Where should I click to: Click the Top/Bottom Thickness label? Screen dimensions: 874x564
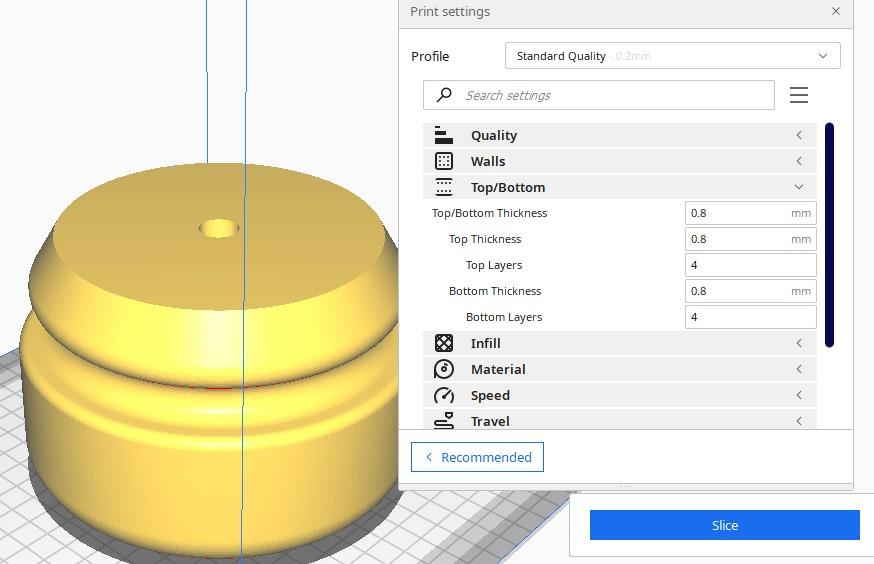coord(489,213)
